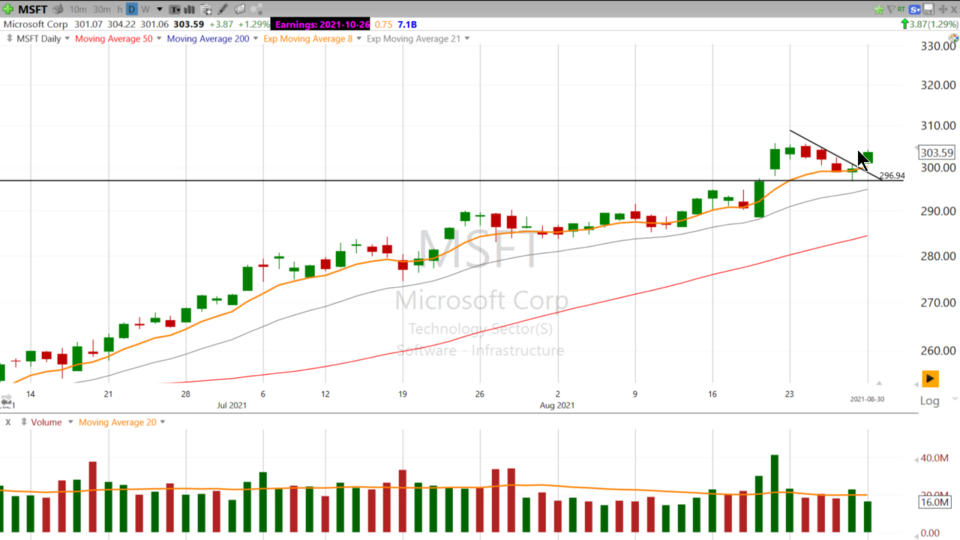
Task: Click the bar chart type icon
Action: 190,9
